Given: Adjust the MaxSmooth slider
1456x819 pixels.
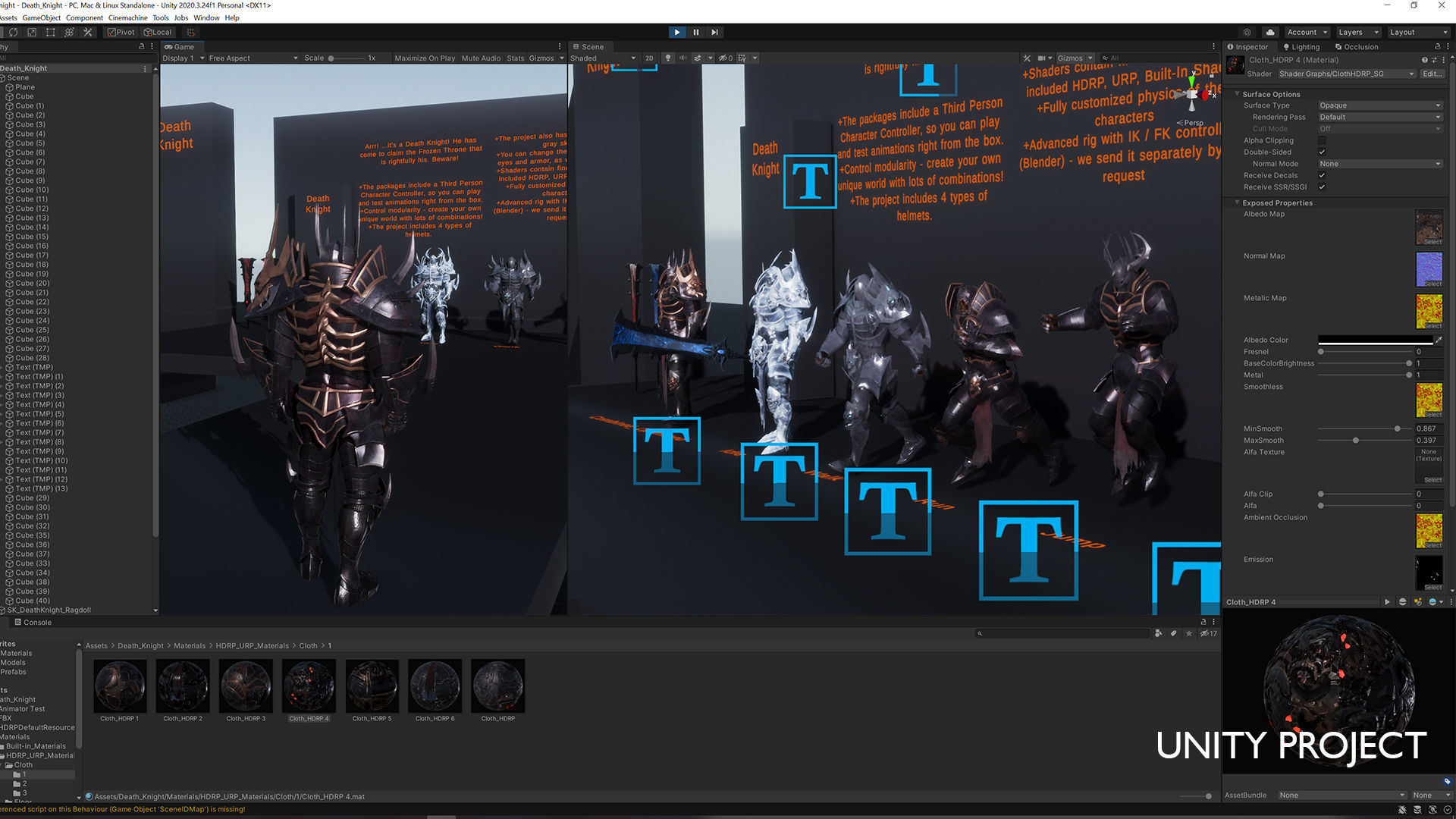Looking at the screenshot, I should pyautogui.click(x=1363, y=441).
